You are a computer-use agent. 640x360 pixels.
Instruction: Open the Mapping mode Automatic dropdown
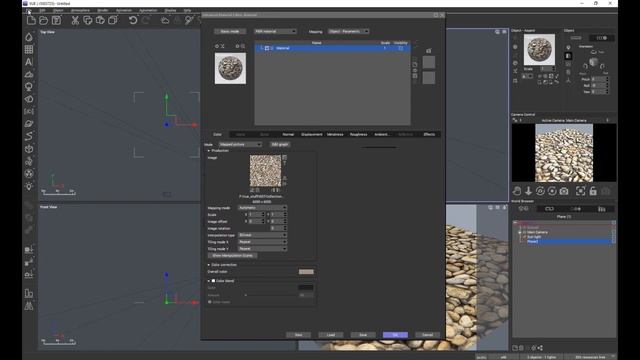pos(262,208)
